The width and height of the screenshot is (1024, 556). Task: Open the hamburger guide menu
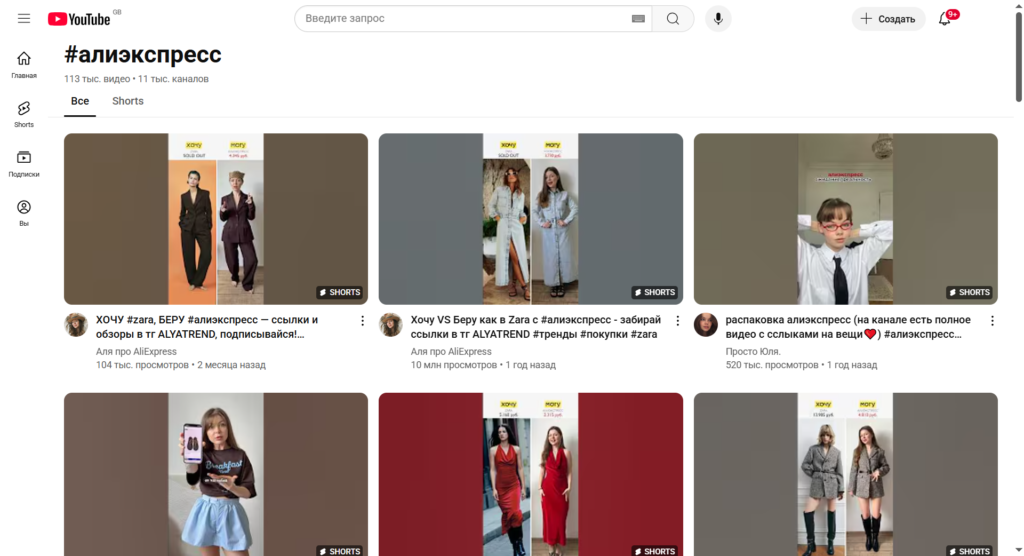[24, 18]
